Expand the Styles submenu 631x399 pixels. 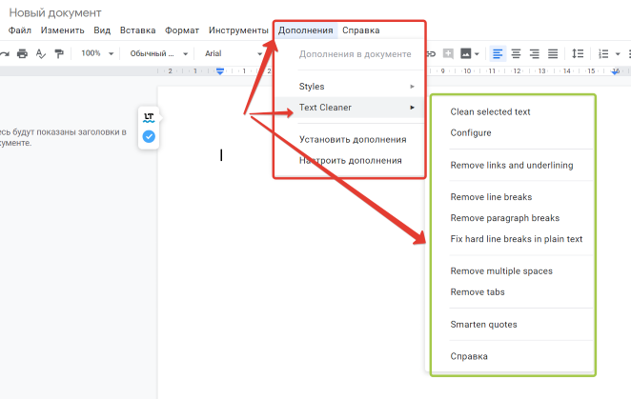click(x=349, y=87)
